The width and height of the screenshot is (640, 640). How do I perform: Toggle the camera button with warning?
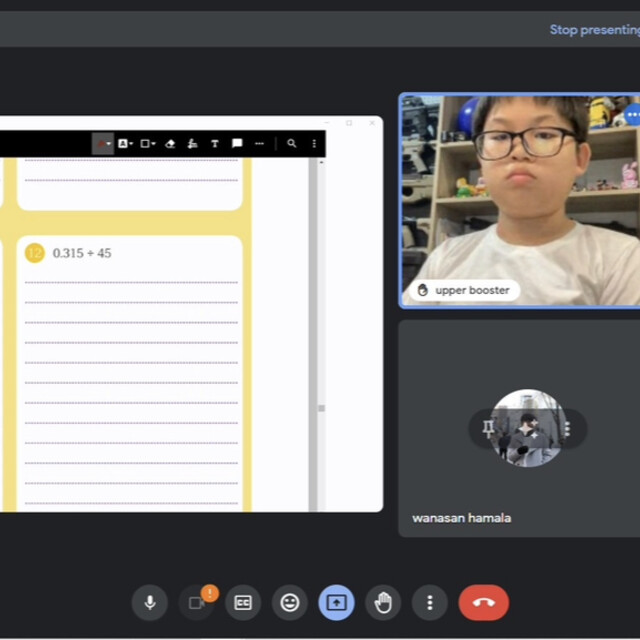(196, 603)
